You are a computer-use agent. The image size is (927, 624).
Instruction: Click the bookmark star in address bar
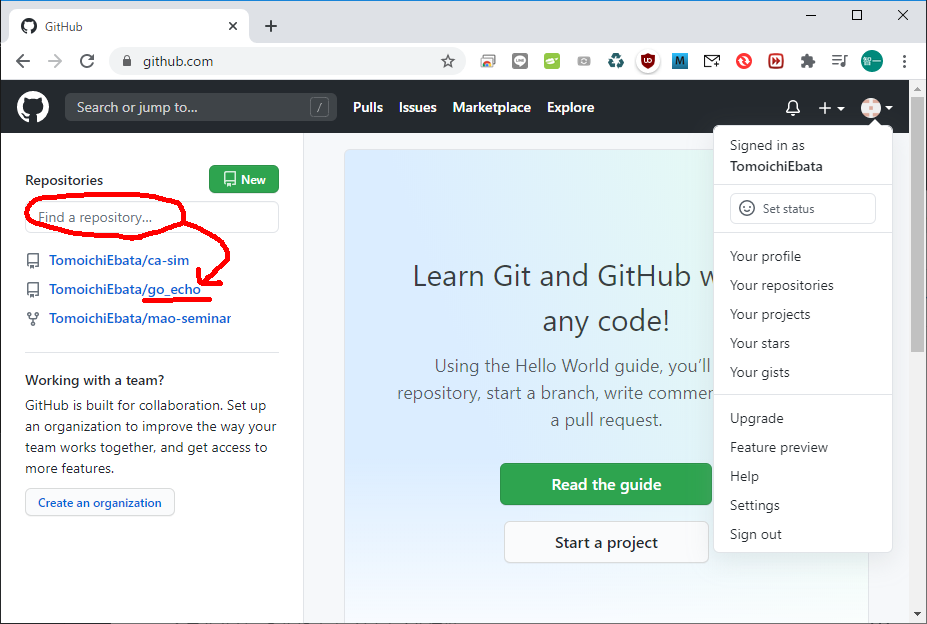click(x=448, y=61)
